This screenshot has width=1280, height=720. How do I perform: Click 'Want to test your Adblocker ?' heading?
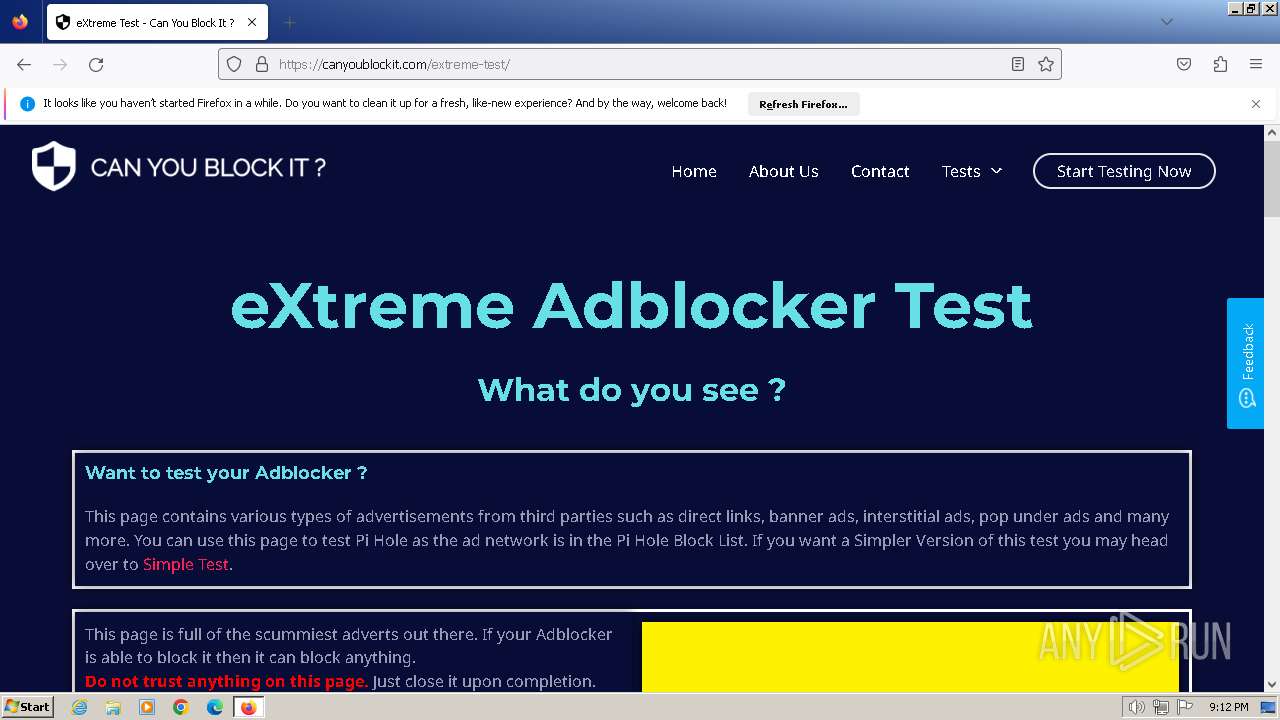226,473
